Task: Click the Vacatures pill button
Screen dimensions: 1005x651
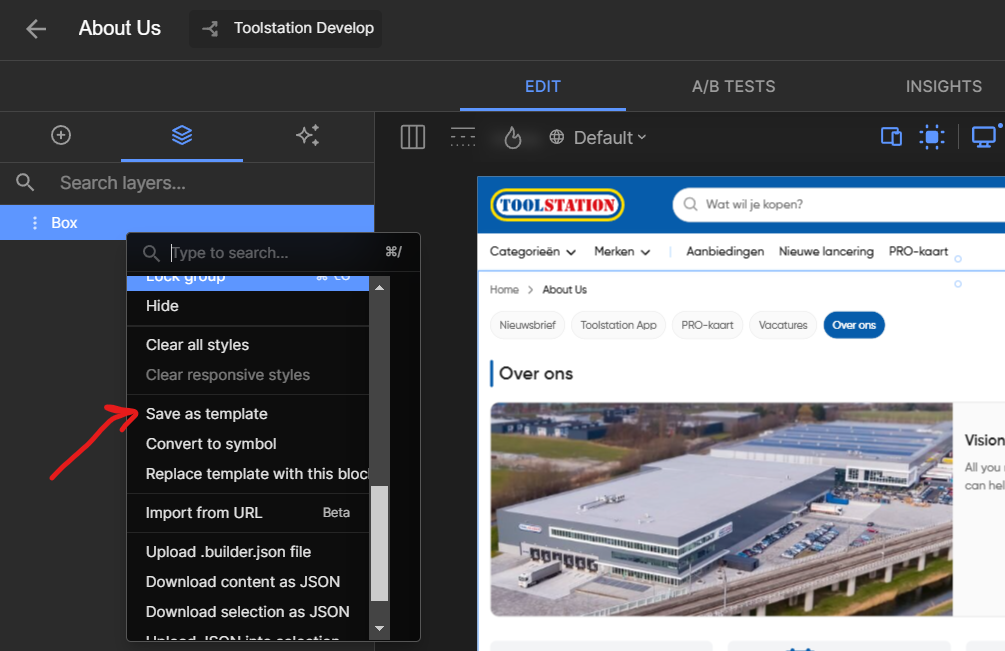Action: (x=782, y=325)
